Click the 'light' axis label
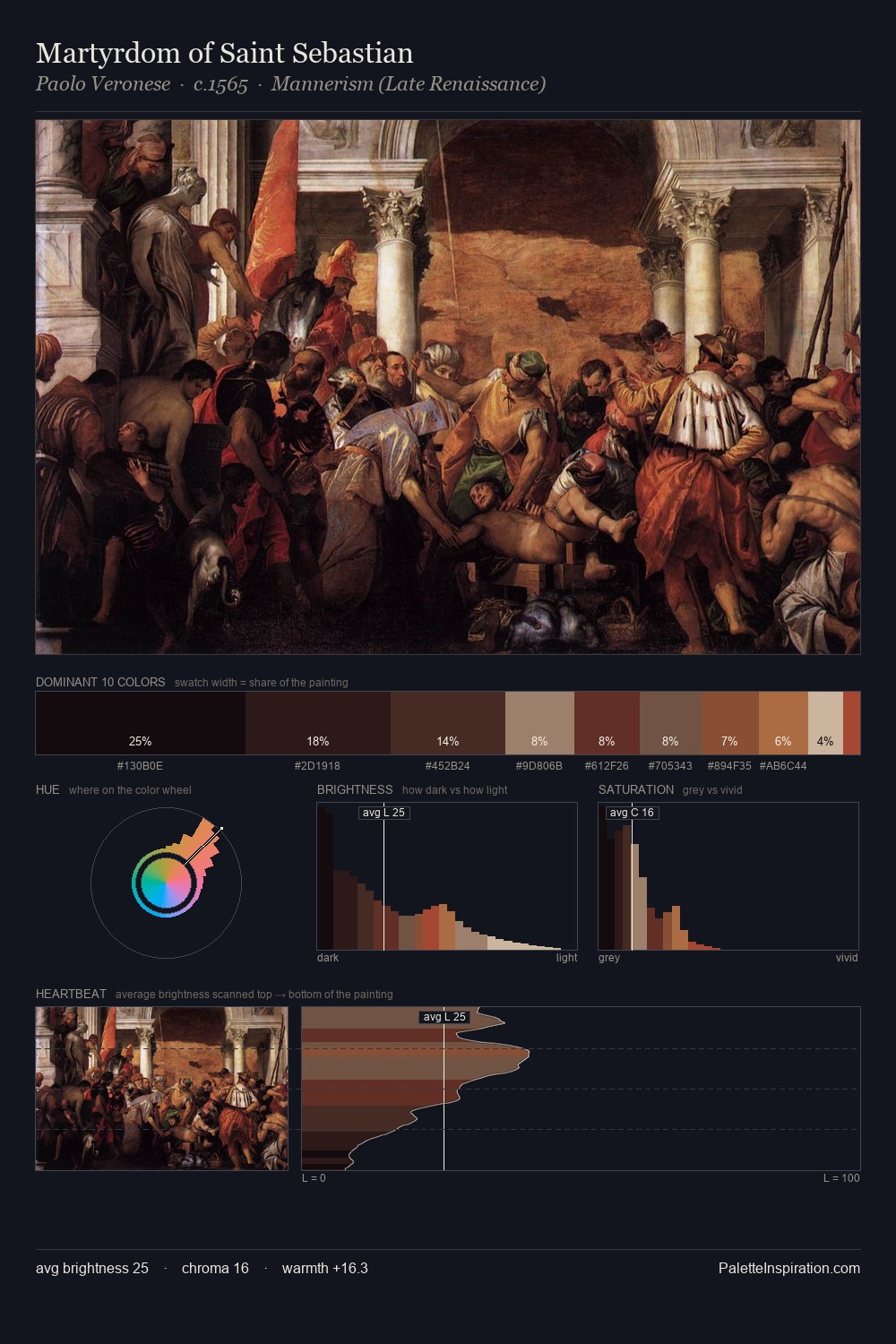 566,958
